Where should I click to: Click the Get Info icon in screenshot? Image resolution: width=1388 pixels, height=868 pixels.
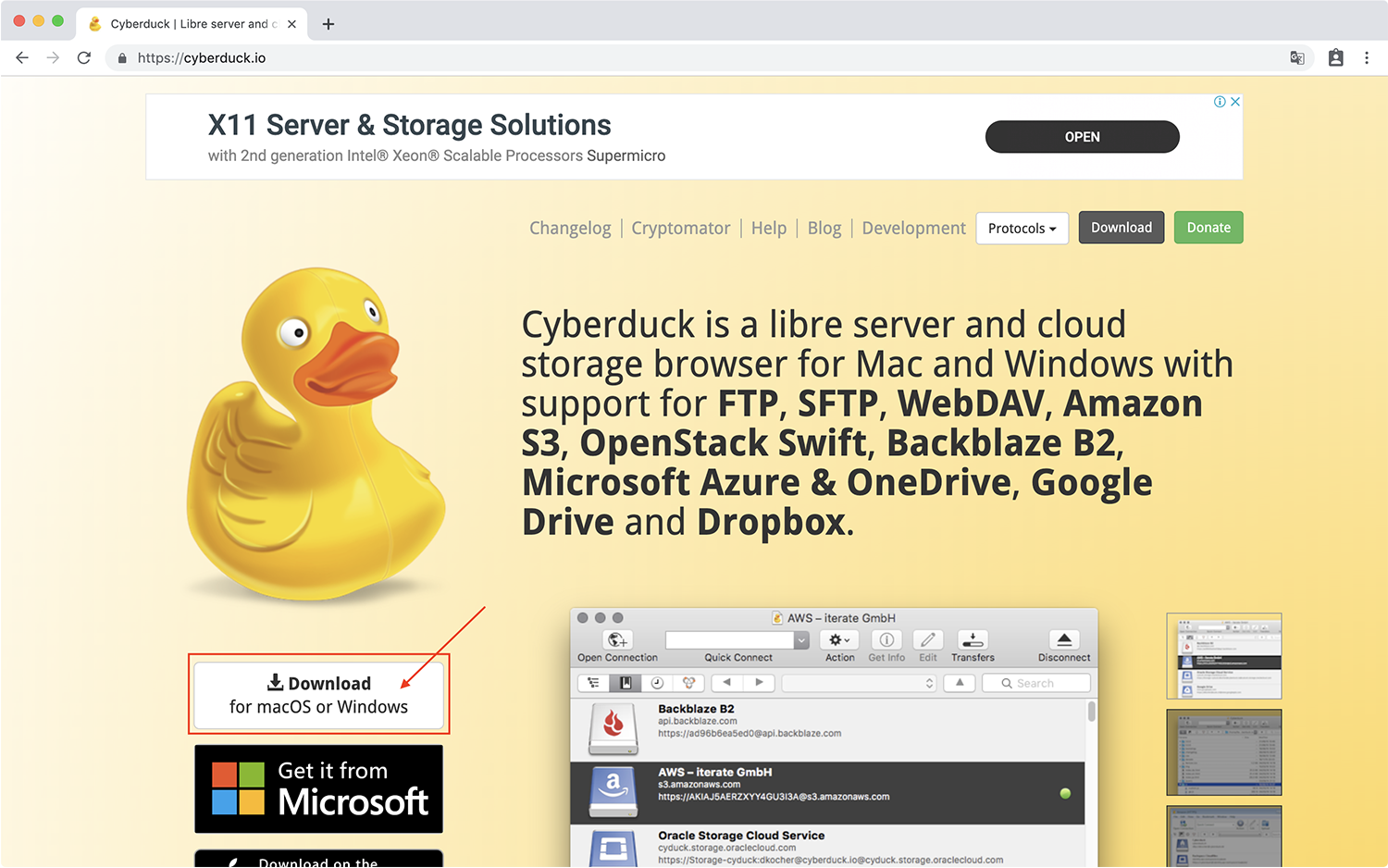[886, 640]
